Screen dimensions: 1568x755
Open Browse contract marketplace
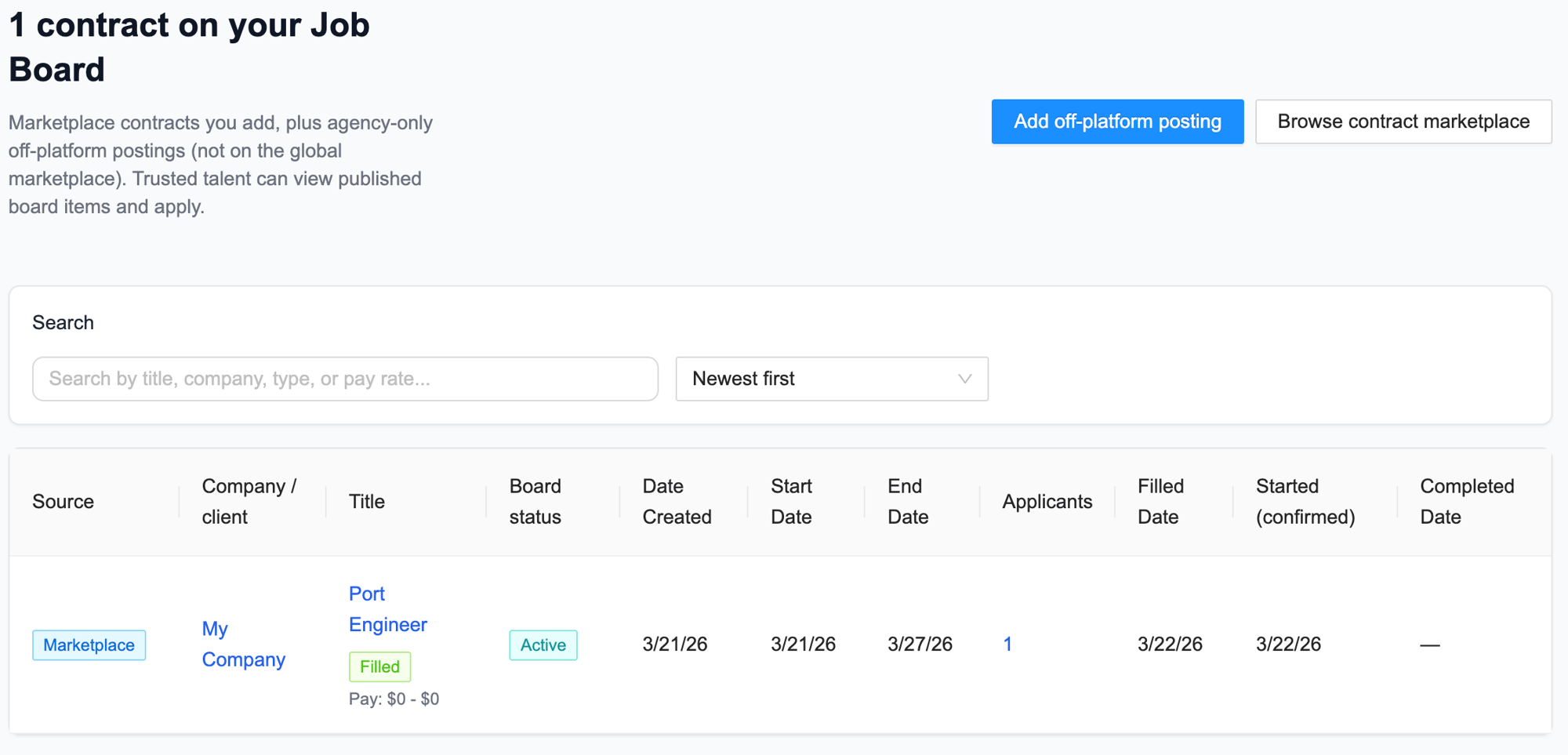[x=1403, y=122]
